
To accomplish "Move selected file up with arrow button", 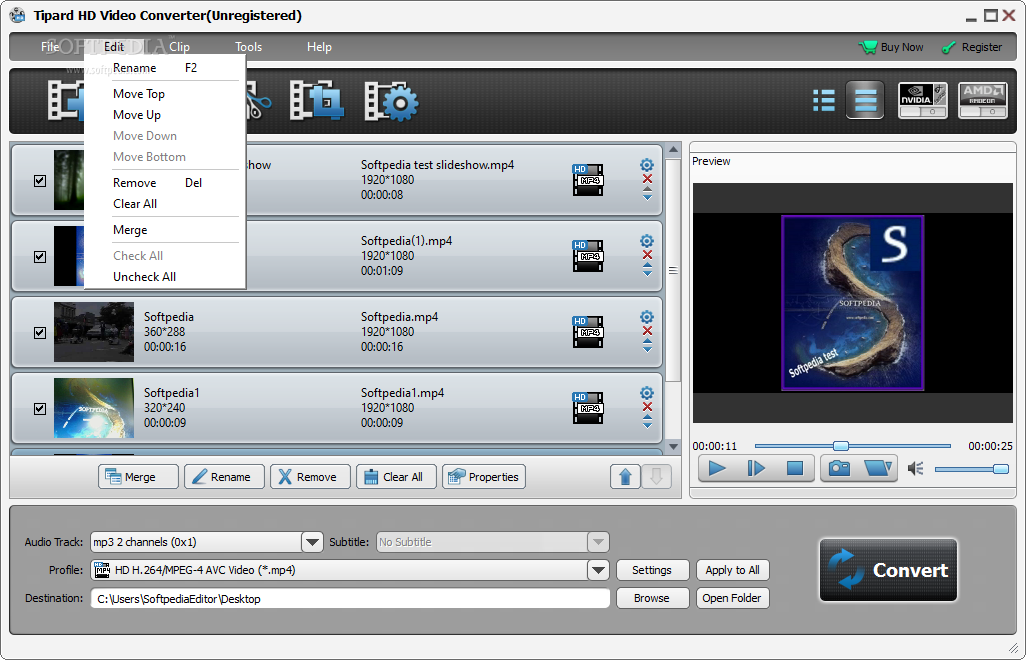I will [625, 477].
